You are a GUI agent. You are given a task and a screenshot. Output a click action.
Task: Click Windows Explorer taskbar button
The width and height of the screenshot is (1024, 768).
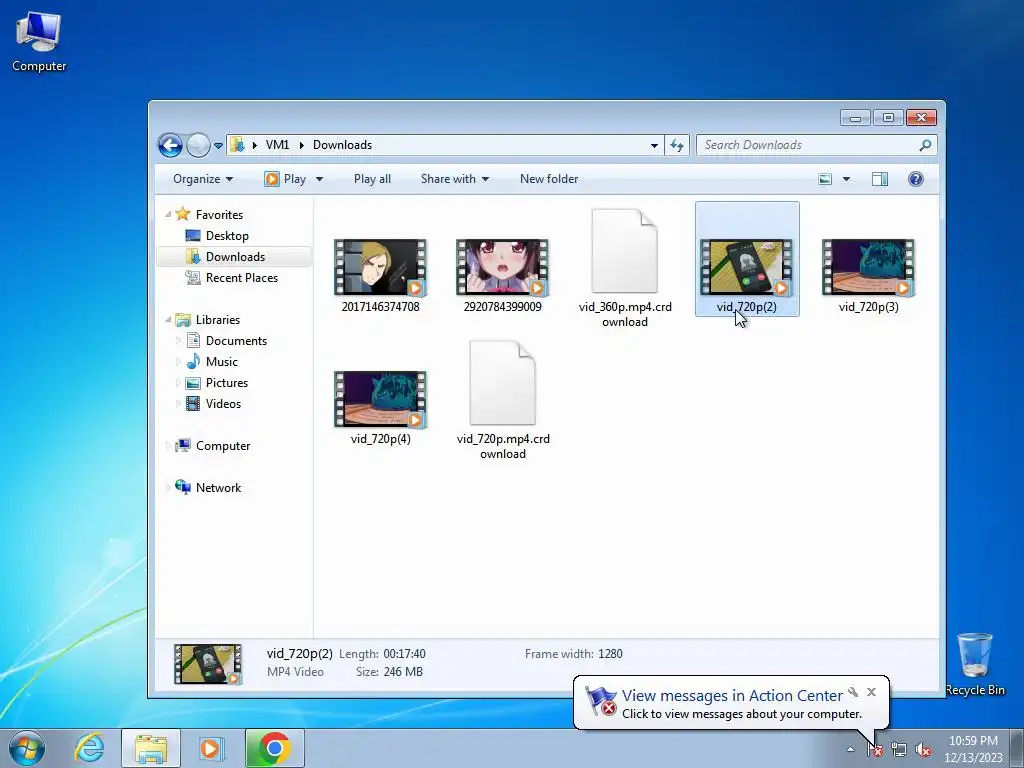[151, 748]
